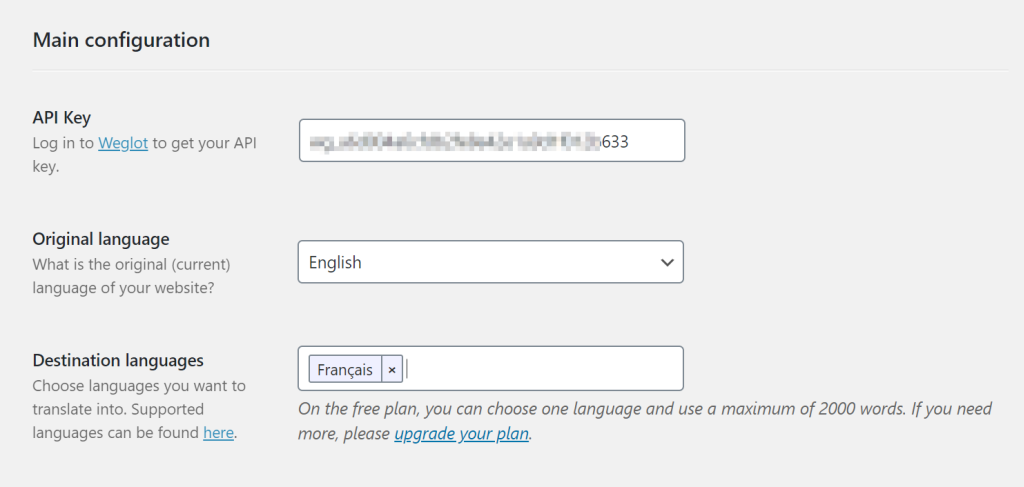Click the blurred portion of API key
Viewport: 1024px width, 487px height.
pyautogui.click(x=455, y=142)
